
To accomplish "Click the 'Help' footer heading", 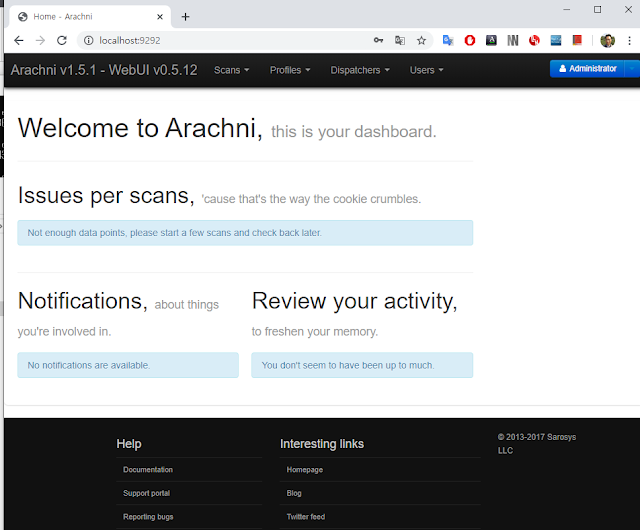I will pyautogui.click(x=129, y=444).
